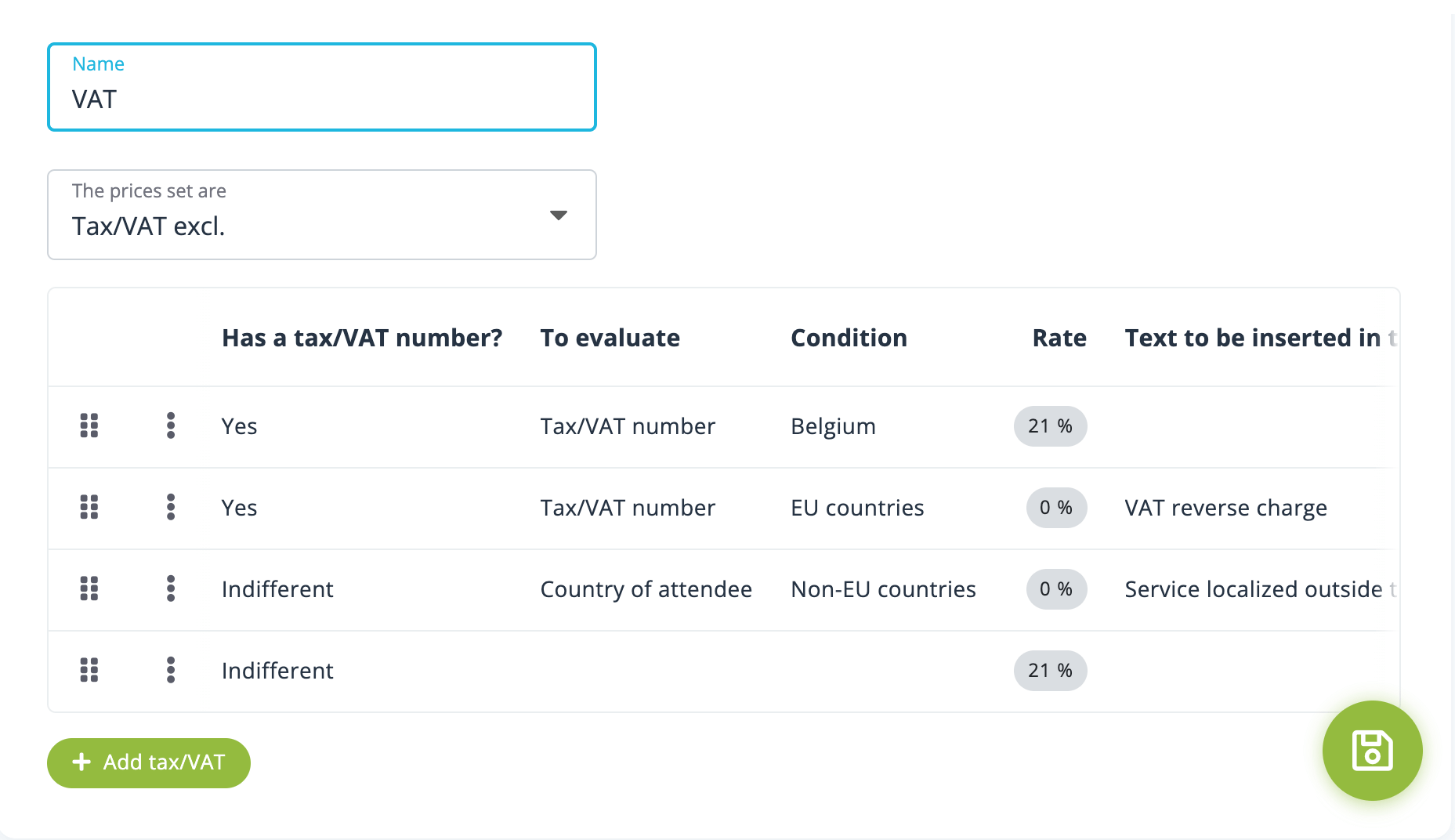Select the 21 % rate in the last row
Viewport: 1455px width, 840px height.
pos(1050,671)
